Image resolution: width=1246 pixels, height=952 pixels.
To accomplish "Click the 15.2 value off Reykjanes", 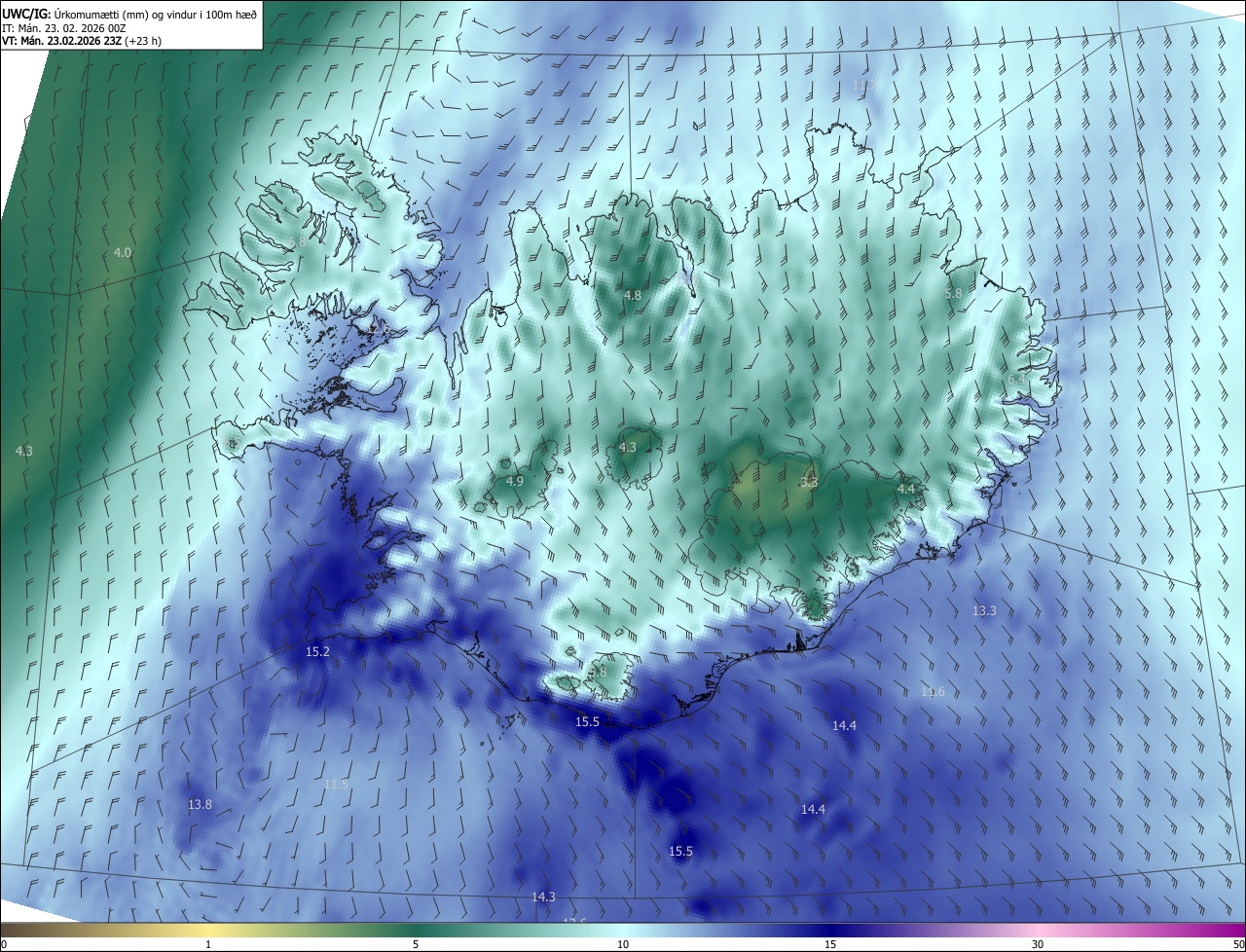I will (x=317, y=652).
